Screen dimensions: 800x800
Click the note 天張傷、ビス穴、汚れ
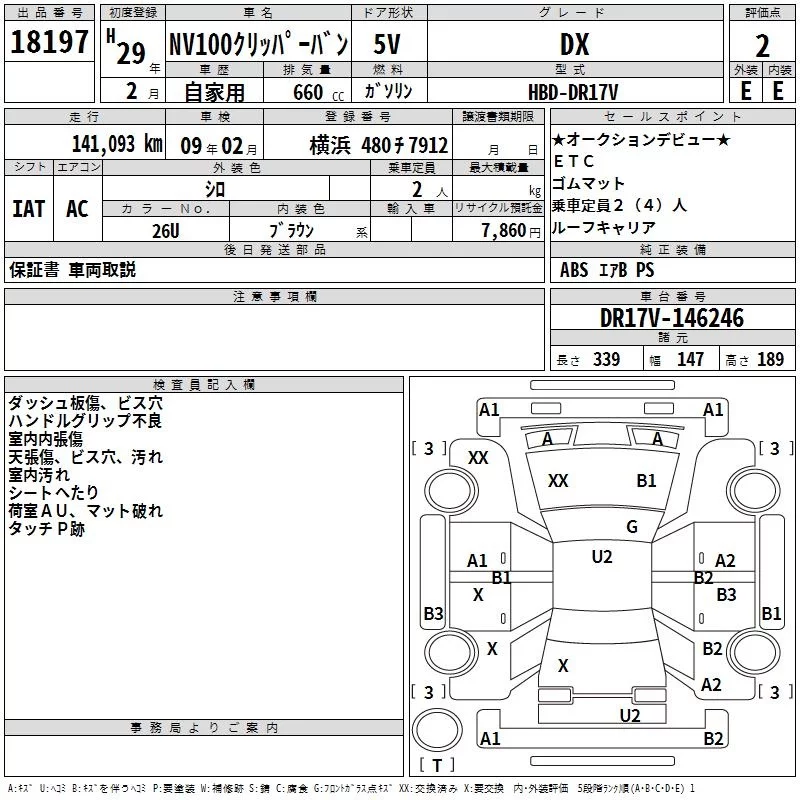(x=85, y=457)
